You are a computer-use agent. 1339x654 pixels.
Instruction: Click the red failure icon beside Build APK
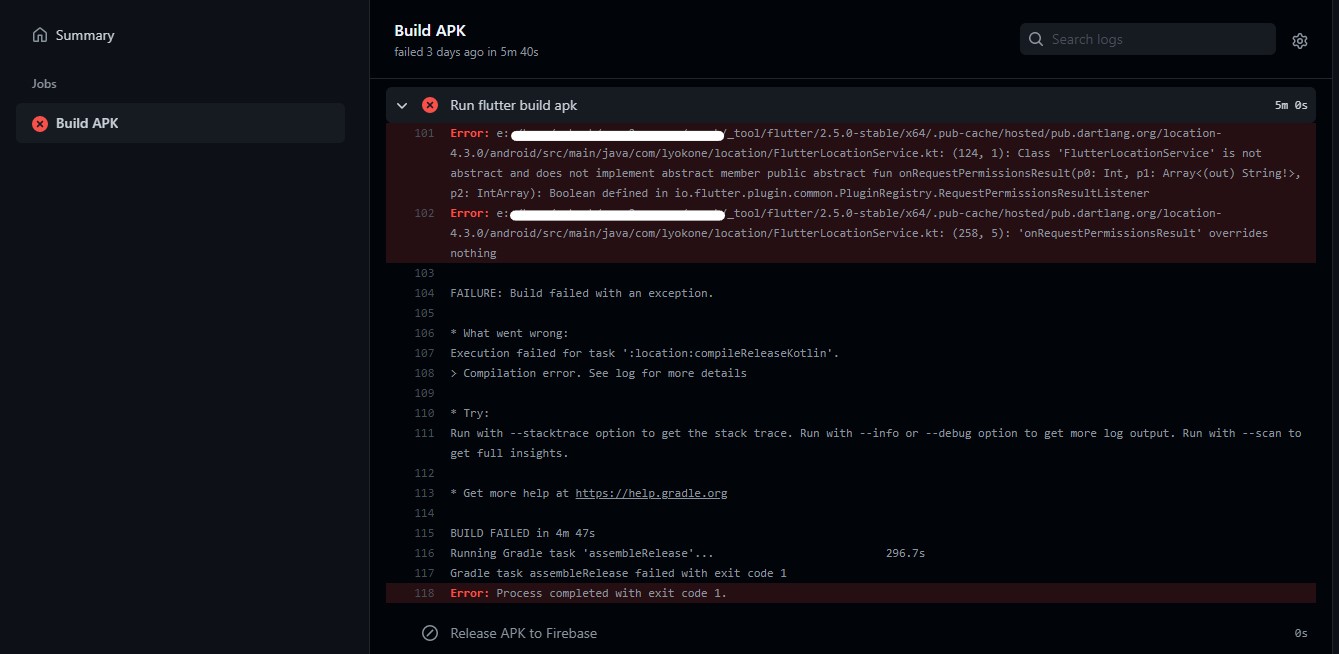39,123
